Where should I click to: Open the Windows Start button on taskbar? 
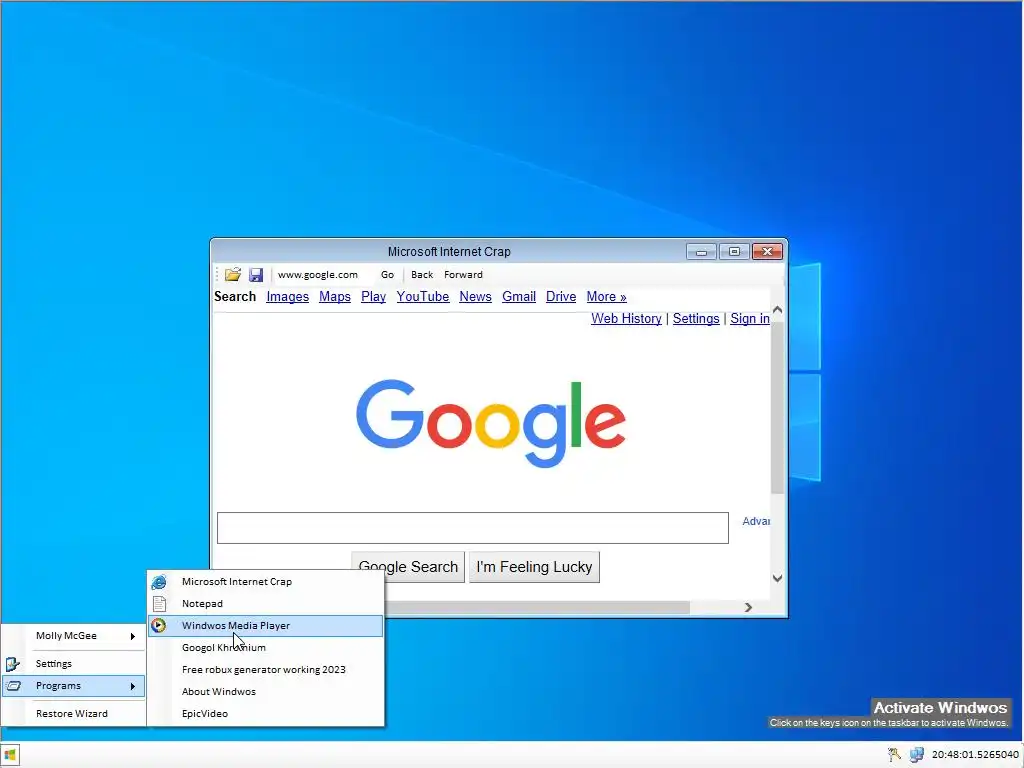10,755
